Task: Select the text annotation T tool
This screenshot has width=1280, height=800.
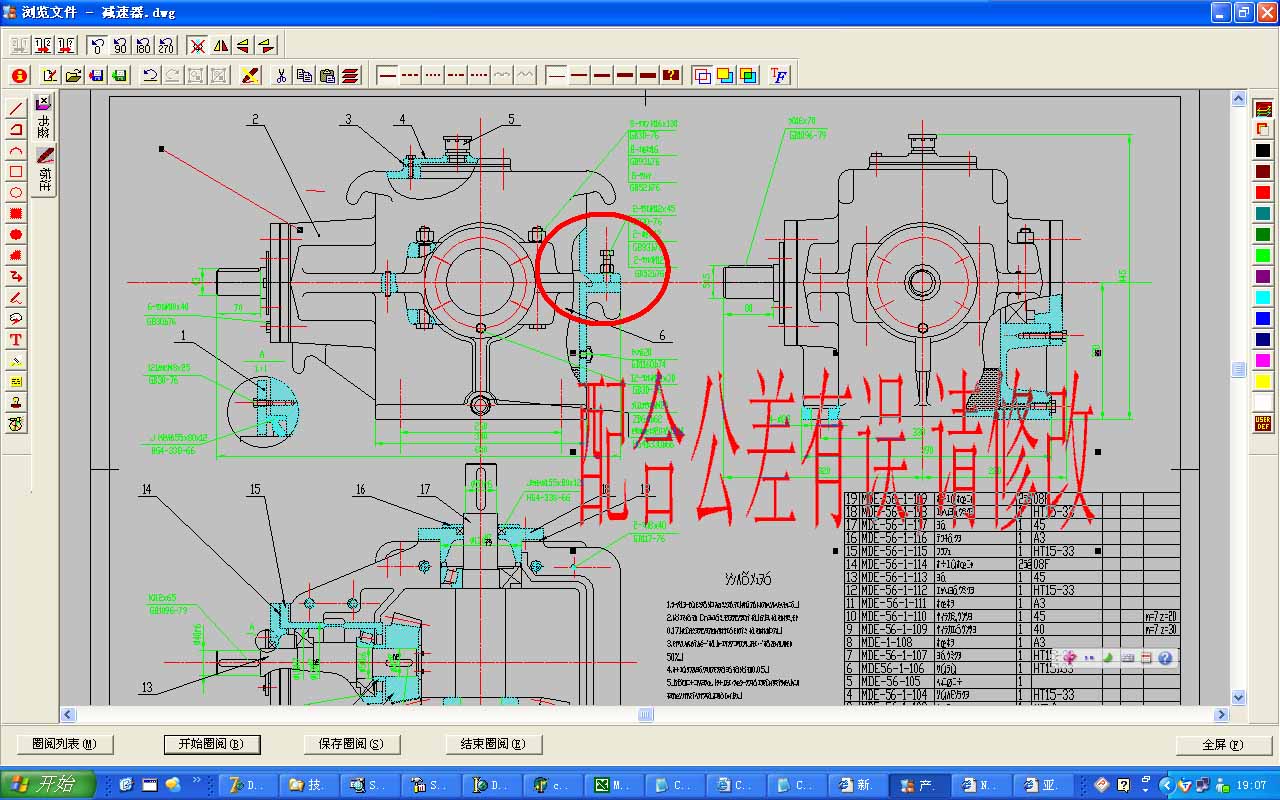Action: 16,339
